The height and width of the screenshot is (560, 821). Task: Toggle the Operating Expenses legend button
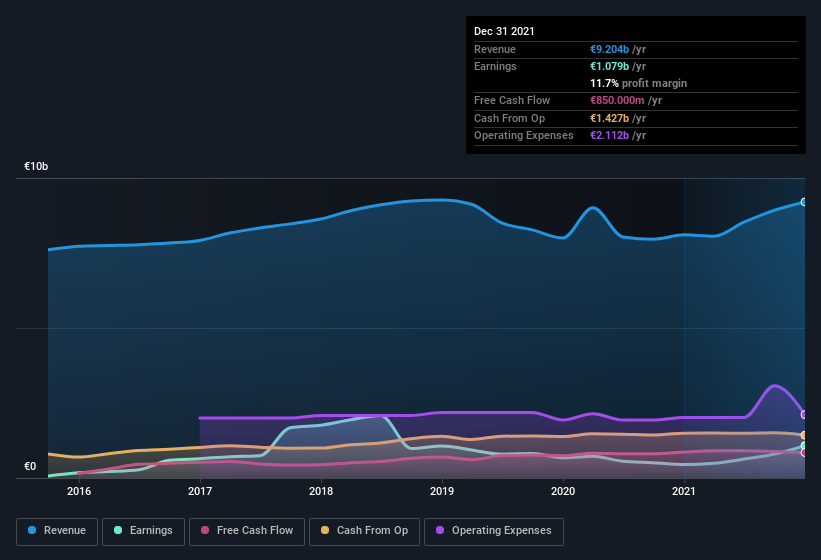coord(494,531)
